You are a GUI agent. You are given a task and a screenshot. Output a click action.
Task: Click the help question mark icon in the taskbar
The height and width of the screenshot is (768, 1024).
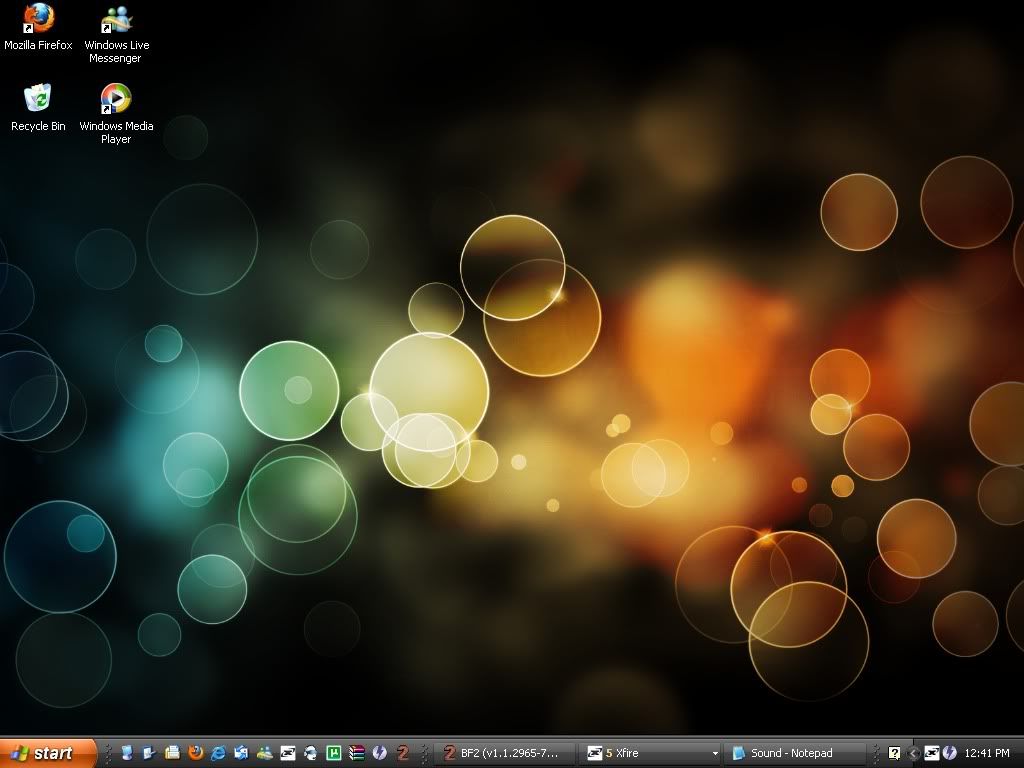[894, 753]
